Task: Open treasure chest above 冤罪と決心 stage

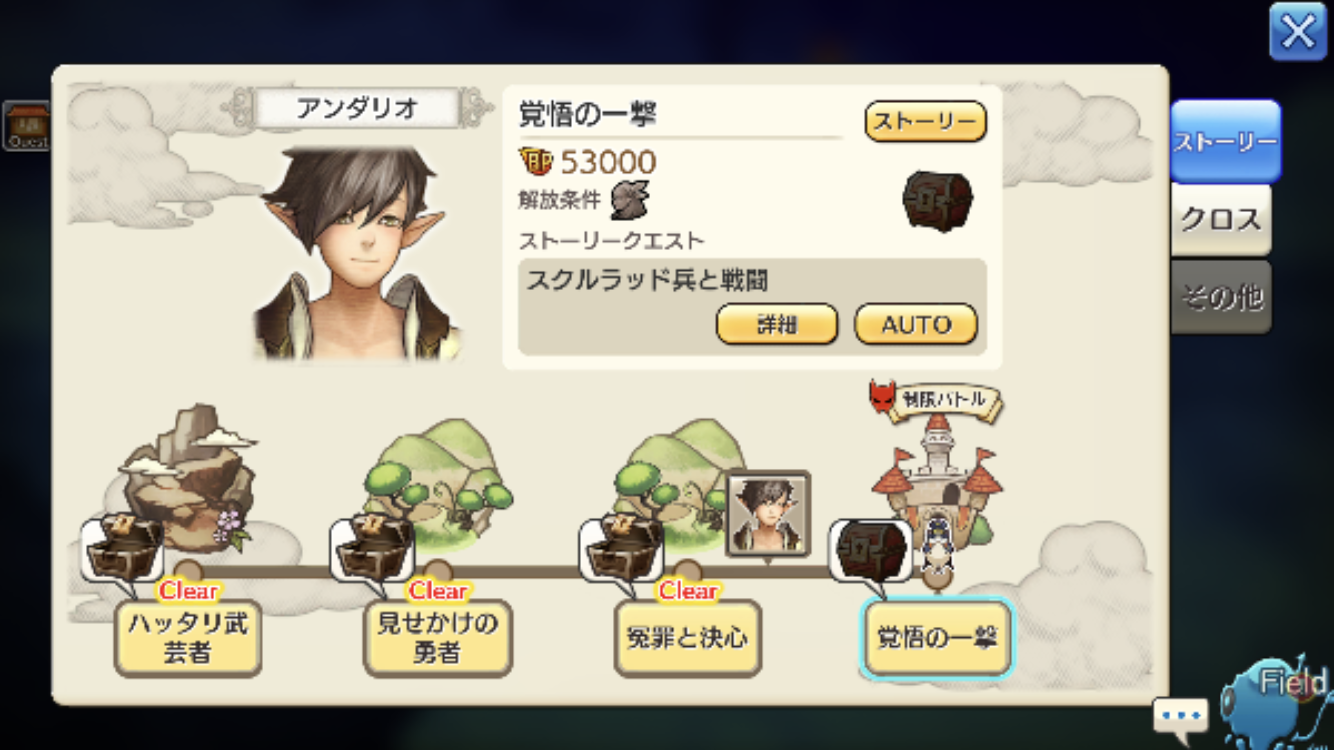Action: coord(622,549)
